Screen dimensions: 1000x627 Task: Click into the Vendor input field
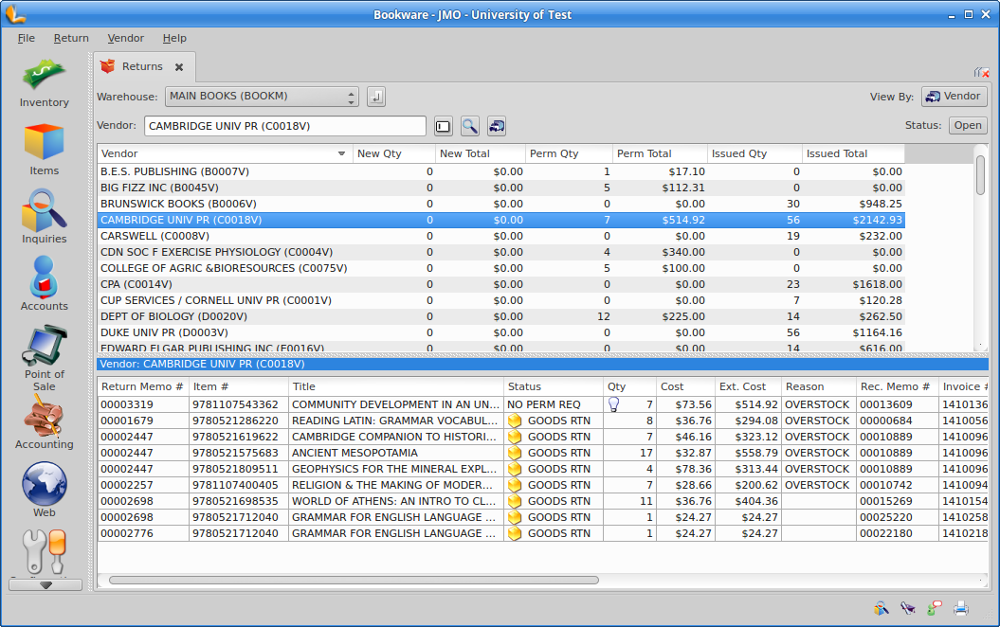click(x=285, y=126)
